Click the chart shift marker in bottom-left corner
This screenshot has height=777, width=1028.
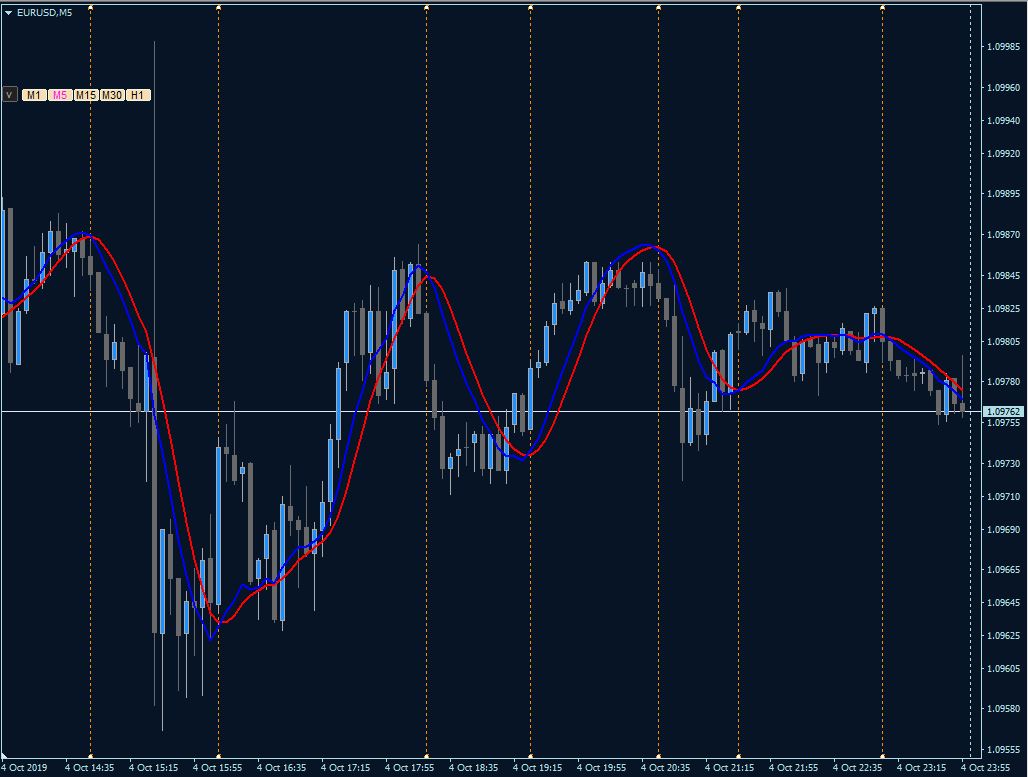tap(4, 755)
